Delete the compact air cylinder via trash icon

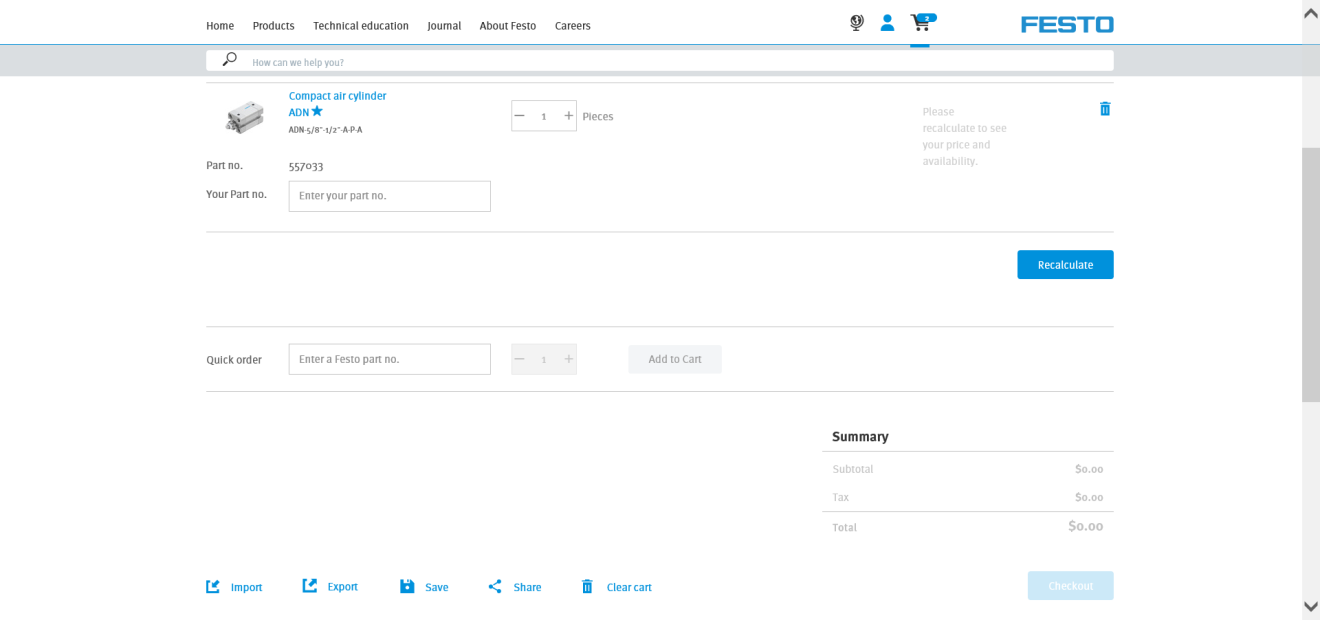click(x=1105, y=109)
